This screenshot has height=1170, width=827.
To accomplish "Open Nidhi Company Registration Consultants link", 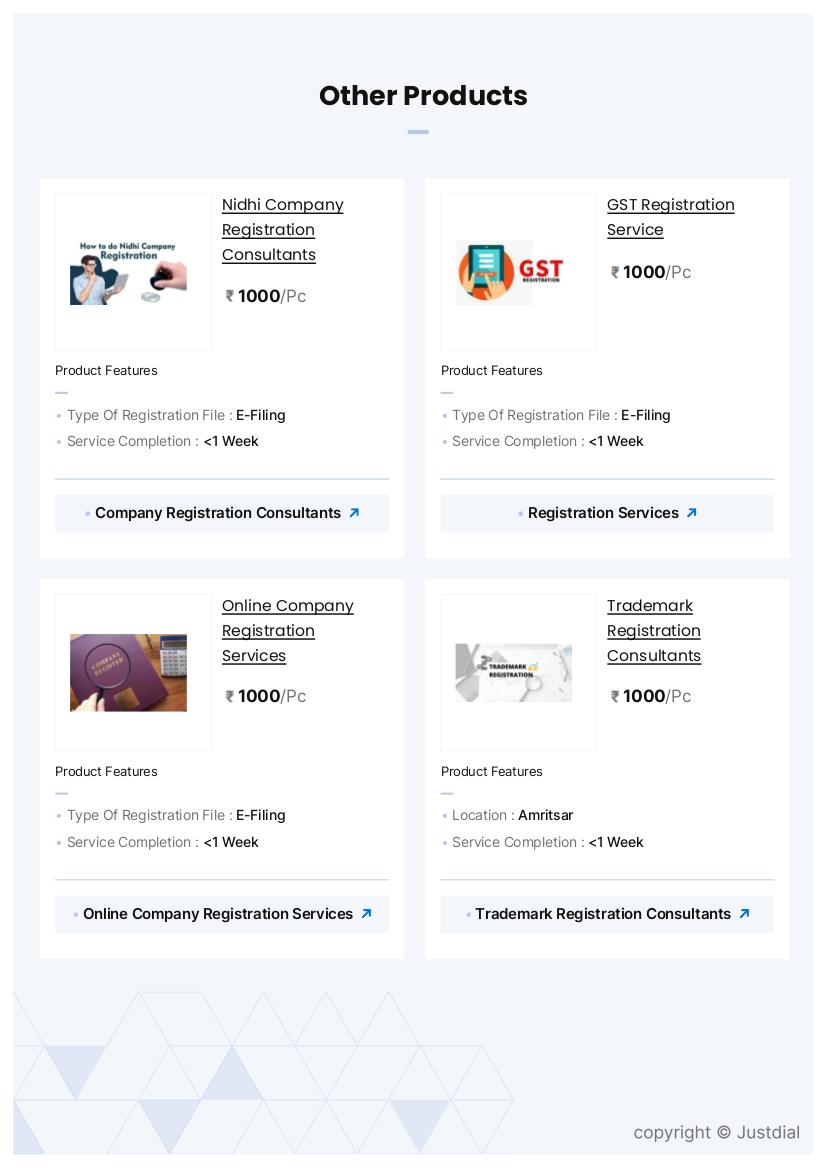I will pos(282,230).
